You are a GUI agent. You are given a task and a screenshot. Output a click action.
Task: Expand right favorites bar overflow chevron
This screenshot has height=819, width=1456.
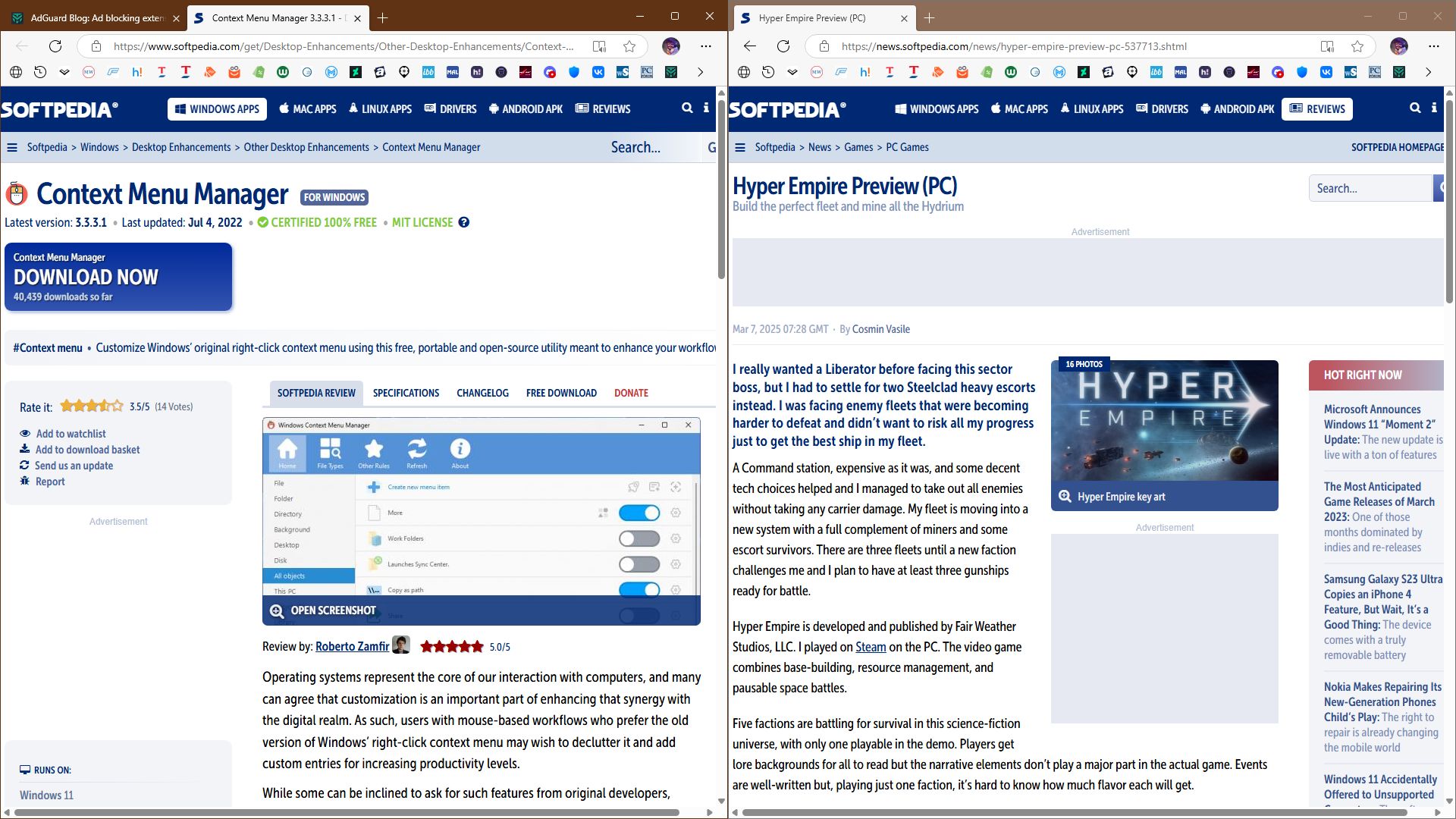pos(1428,72)
